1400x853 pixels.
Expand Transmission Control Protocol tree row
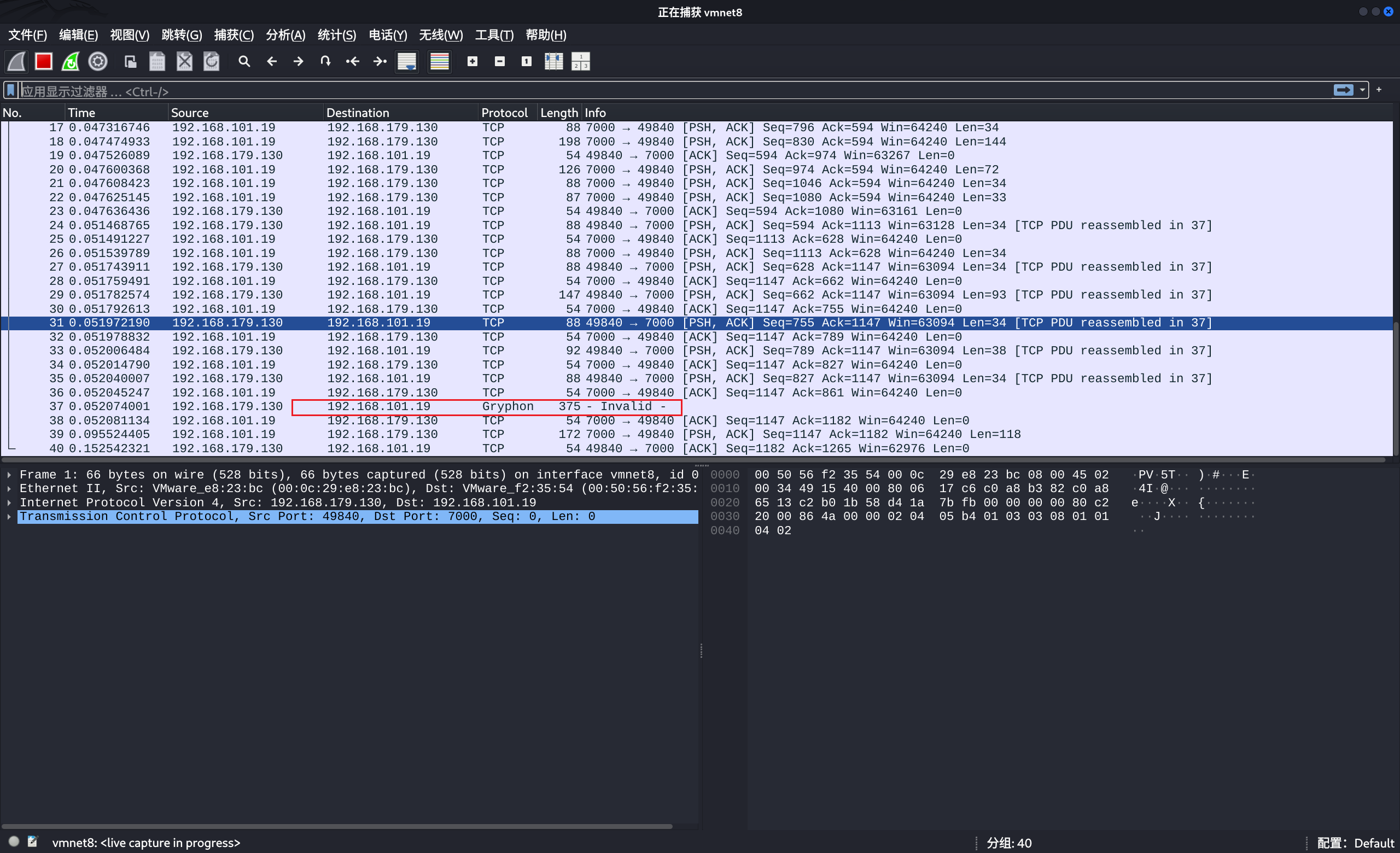point(9,517)
